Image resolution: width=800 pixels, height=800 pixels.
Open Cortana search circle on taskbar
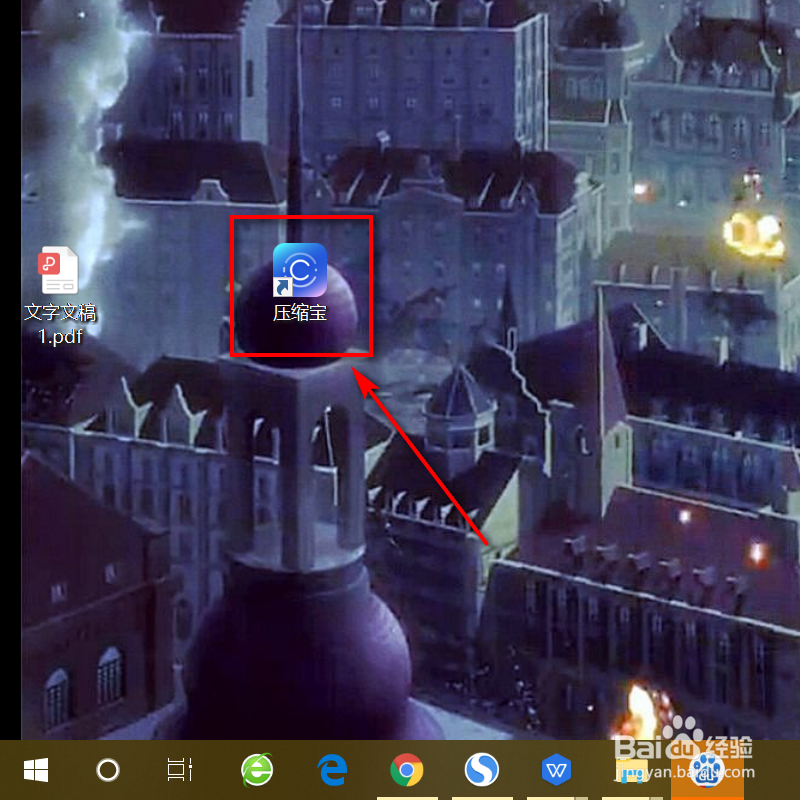[108, 770]
